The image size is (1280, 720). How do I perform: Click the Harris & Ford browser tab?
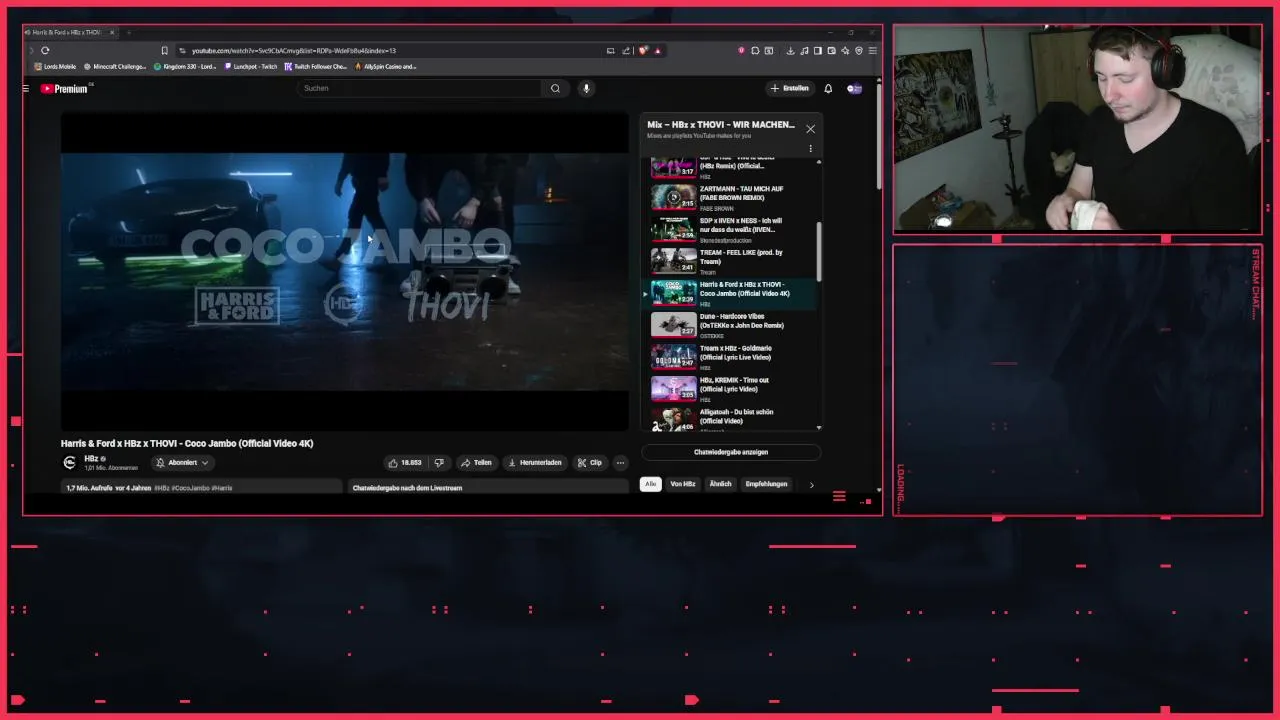[68, 32]
